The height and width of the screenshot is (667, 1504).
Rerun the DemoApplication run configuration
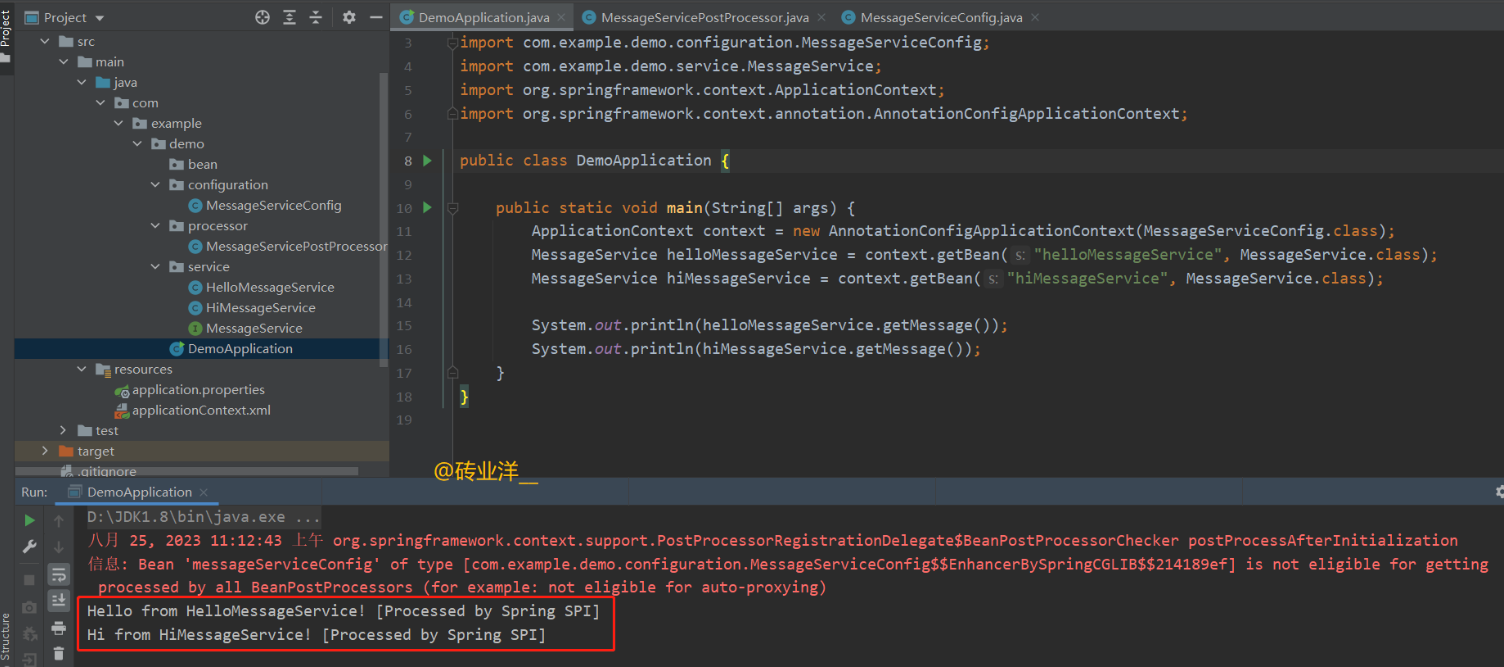[x=29, y=520]
